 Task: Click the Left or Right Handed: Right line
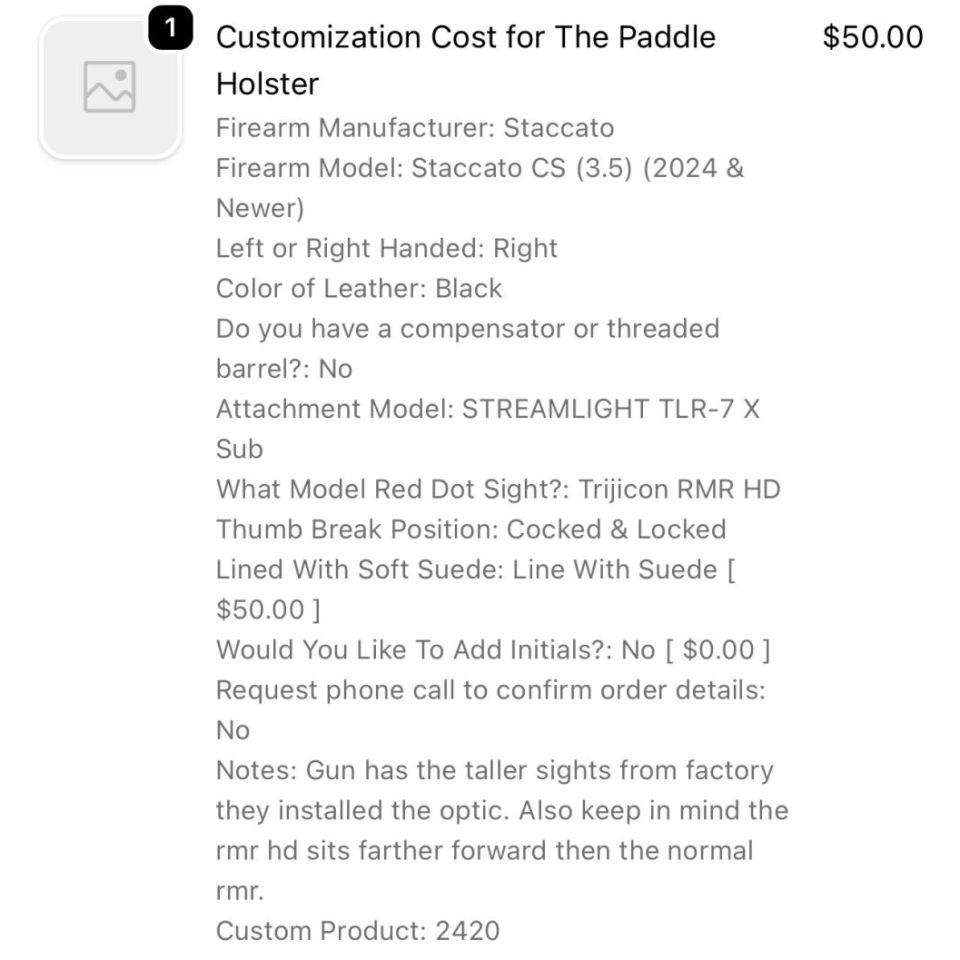coord(386,248)
